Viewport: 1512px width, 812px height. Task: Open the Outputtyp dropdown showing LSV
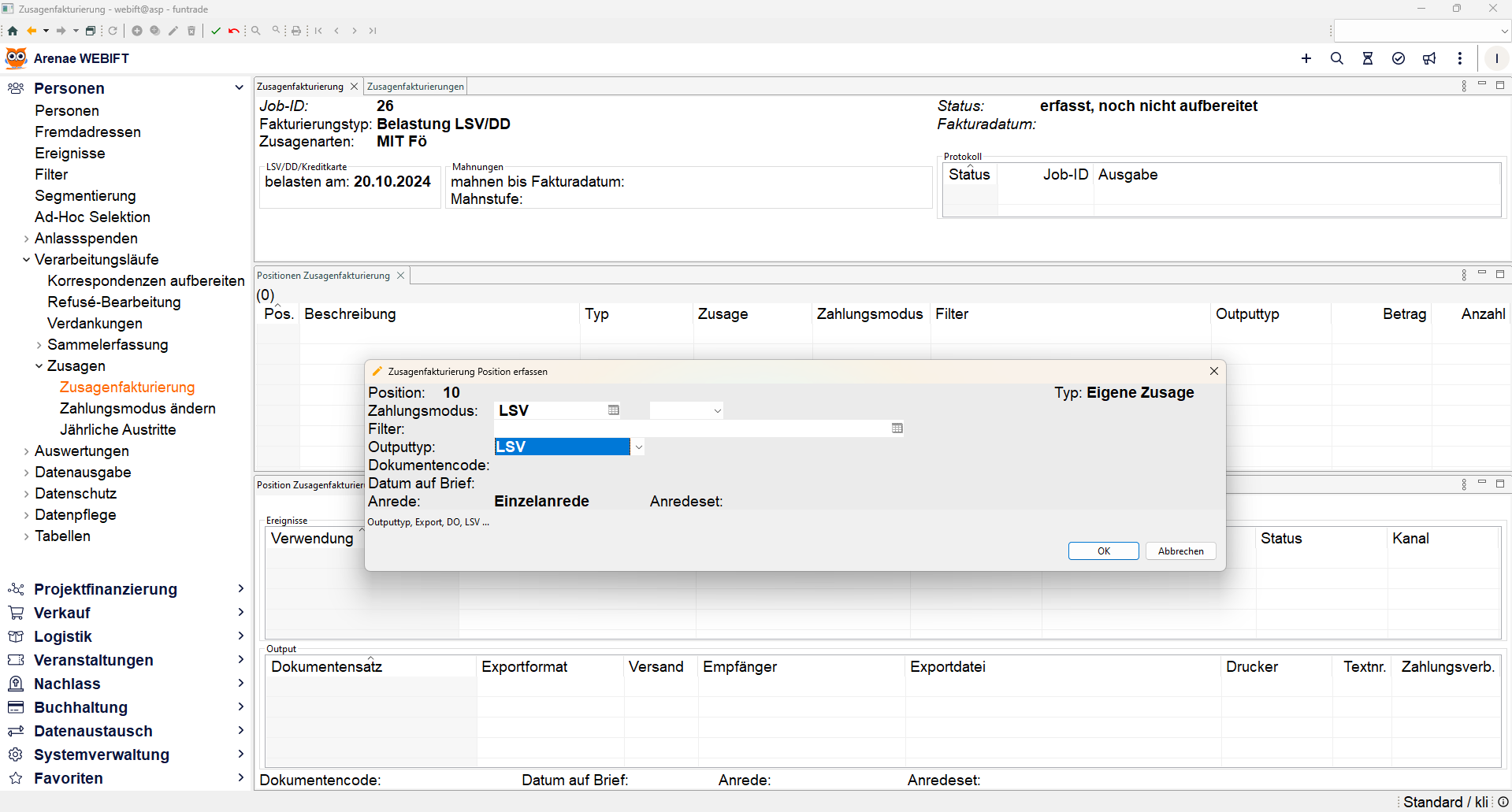(638, 447)
